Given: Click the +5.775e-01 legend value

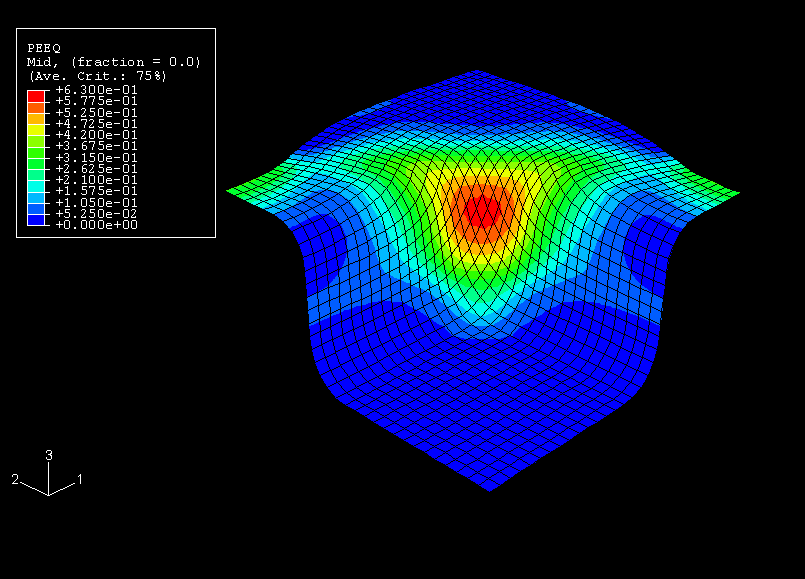Looking at the screenshot, I should pos(97,101).
